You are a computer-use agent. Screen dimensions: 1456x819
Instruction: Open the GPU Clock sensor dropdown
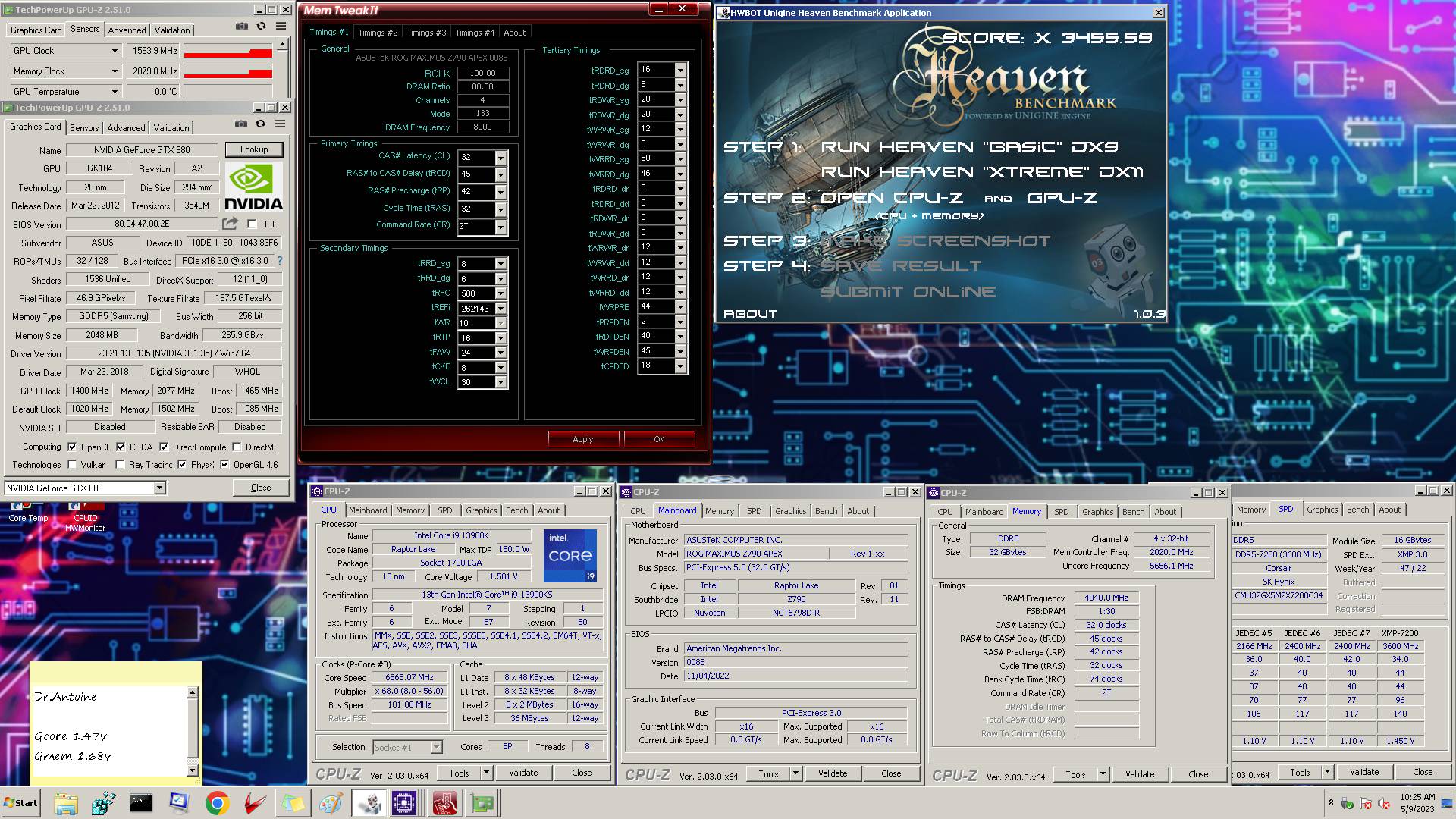click(x=115, y=51)
